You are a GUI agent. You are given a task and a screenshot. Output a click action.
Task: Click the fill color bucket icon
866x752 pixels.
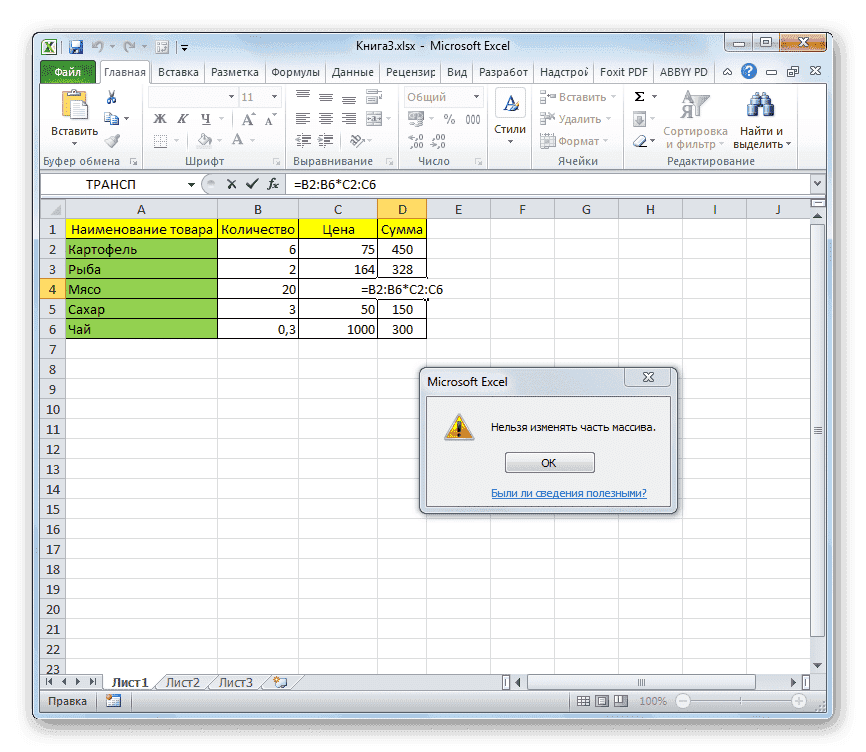click(x=203, y=139)
